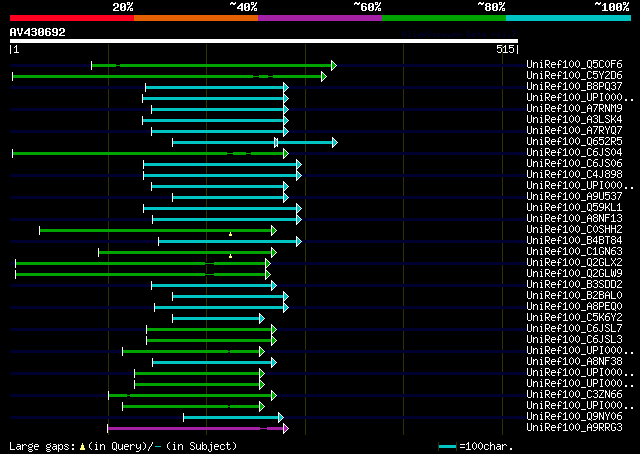
Task: Select the UniRef100_Q9NY06 label
Action: 574,417
